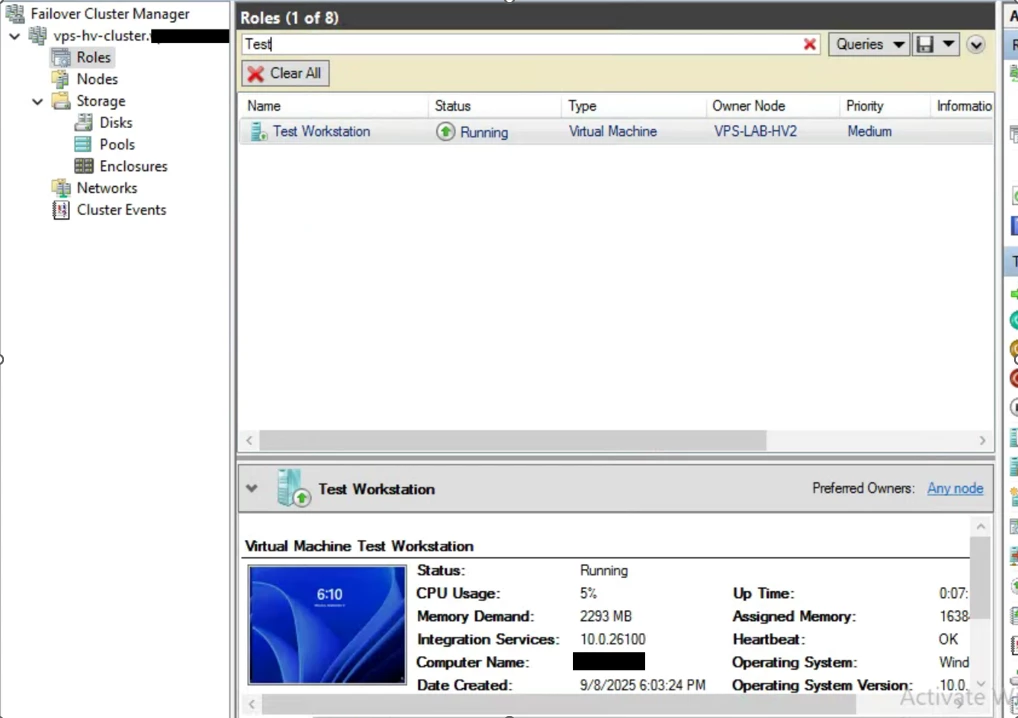Click the Failover Cluster Manager root icon

(x=14, y=13)
